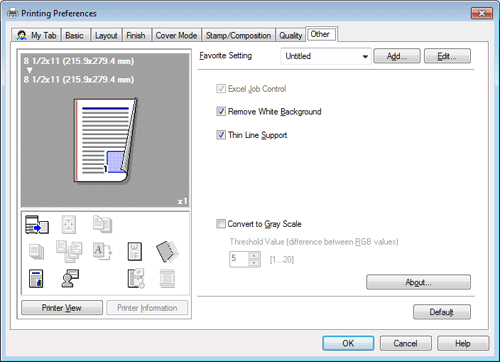Open the Favorite Setting dropdown
Image resolution: width=500 pixels, height=362 pixels.
(326, 56)
